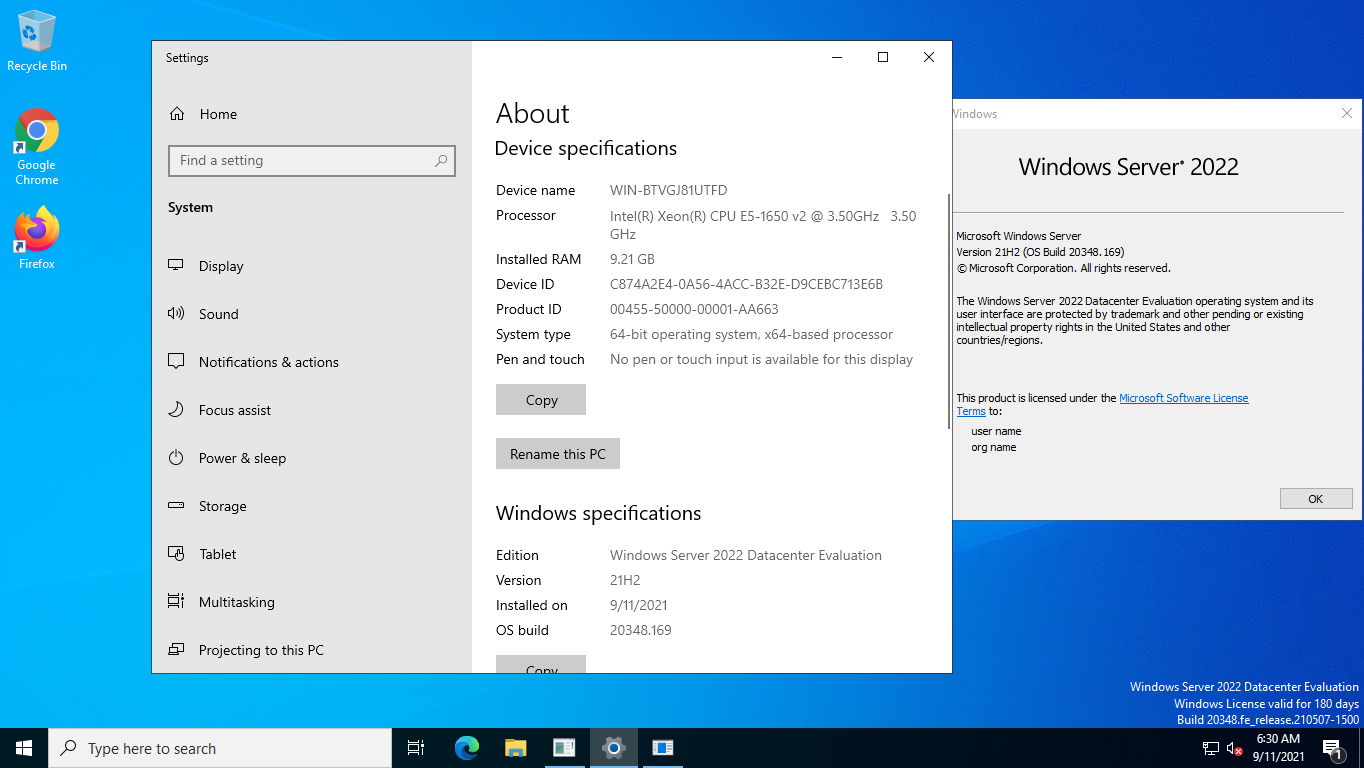Open Projecting to this PC settings
The height and width of the screenshot is (768, 1364).
[261, 650]
